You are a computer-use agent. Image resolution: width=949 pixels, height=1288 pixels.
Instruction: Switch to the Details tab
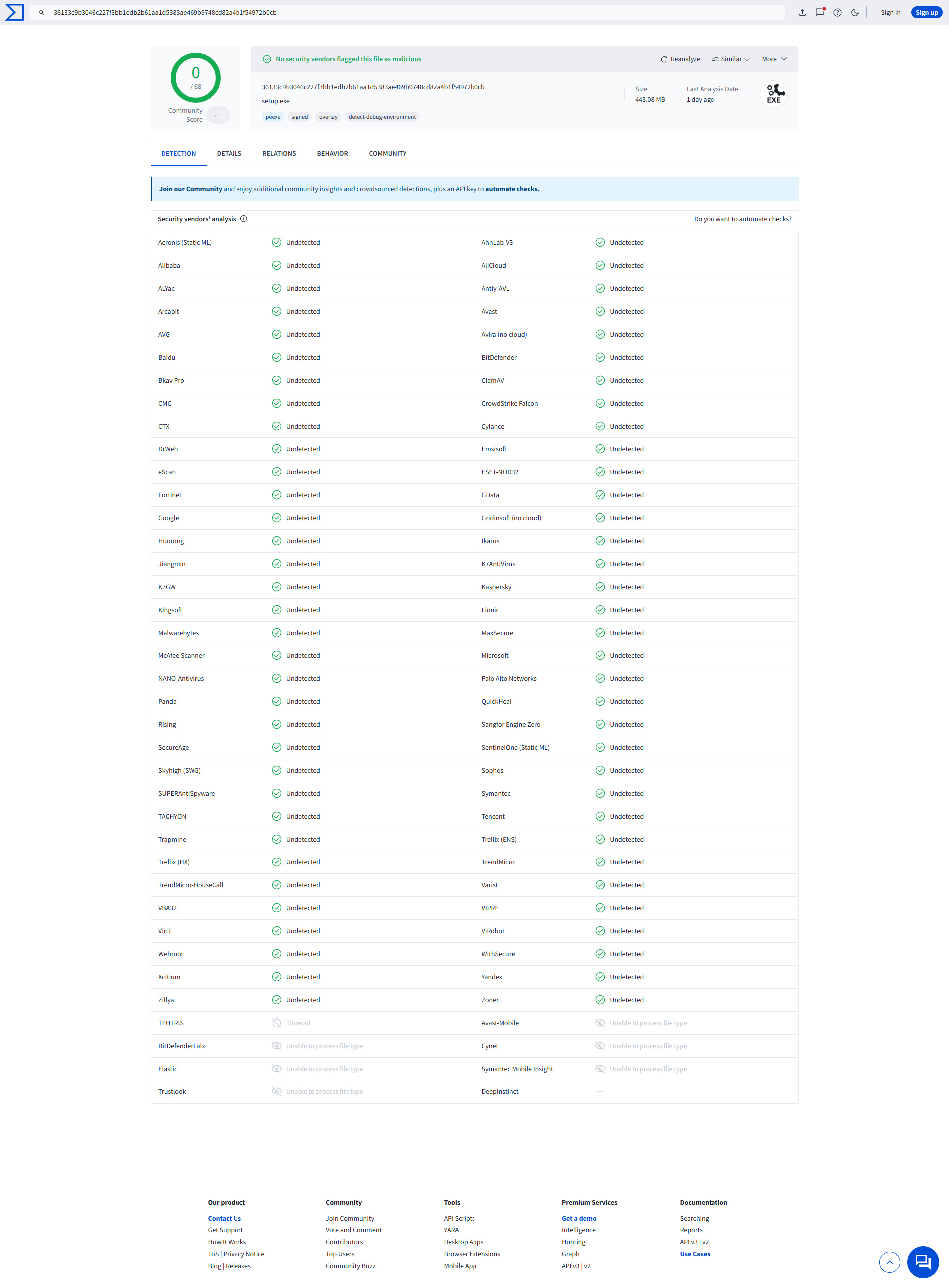(229, 153)
